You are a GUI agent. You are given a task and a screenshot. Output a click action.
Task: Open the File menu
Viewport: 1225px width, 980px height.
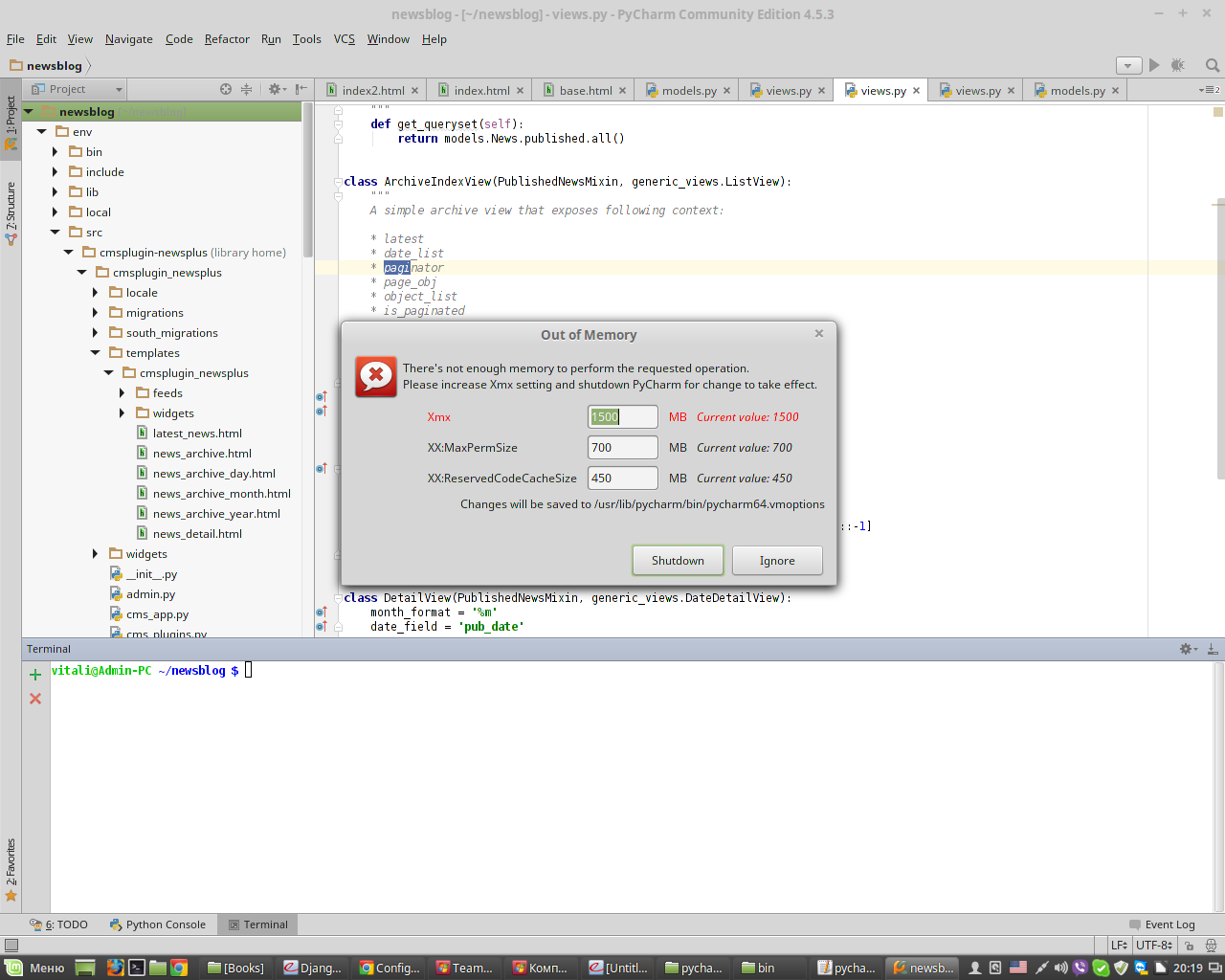click(15, 39)
